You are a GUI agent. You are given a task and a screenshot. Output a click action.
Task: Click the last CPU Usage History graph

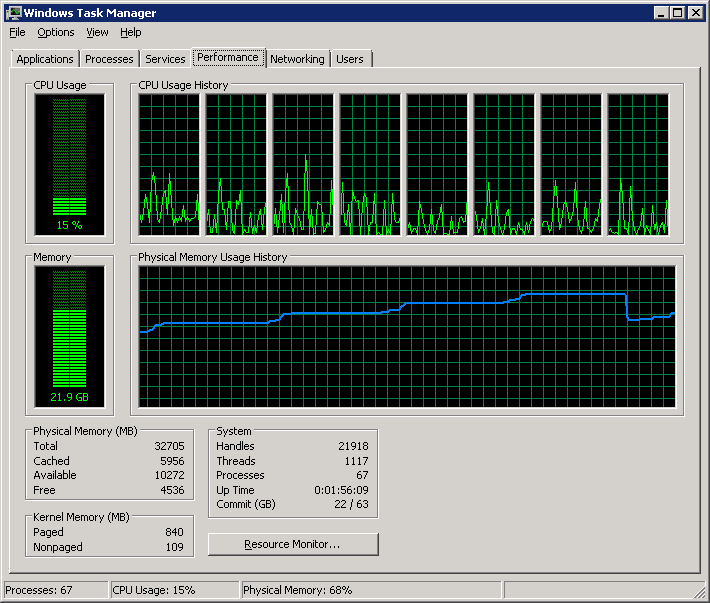click(x=638, y=165)
